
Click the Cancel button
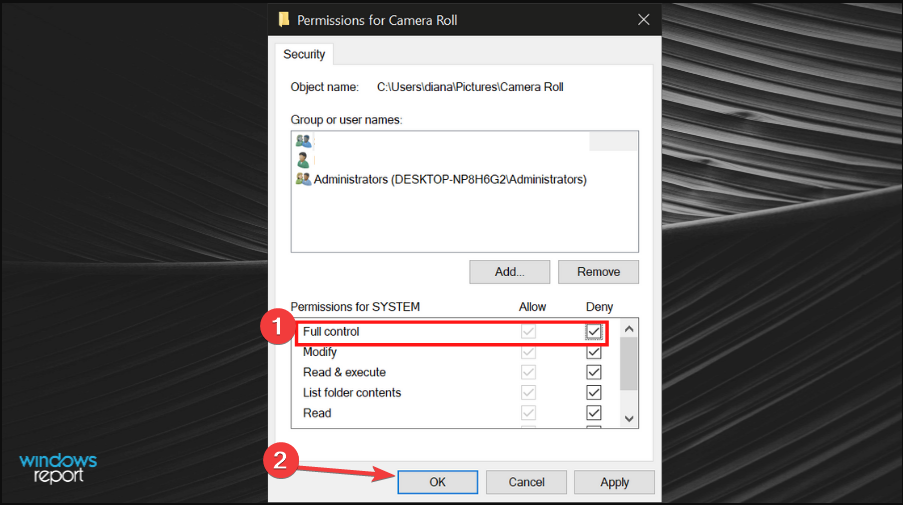[526, 482]
